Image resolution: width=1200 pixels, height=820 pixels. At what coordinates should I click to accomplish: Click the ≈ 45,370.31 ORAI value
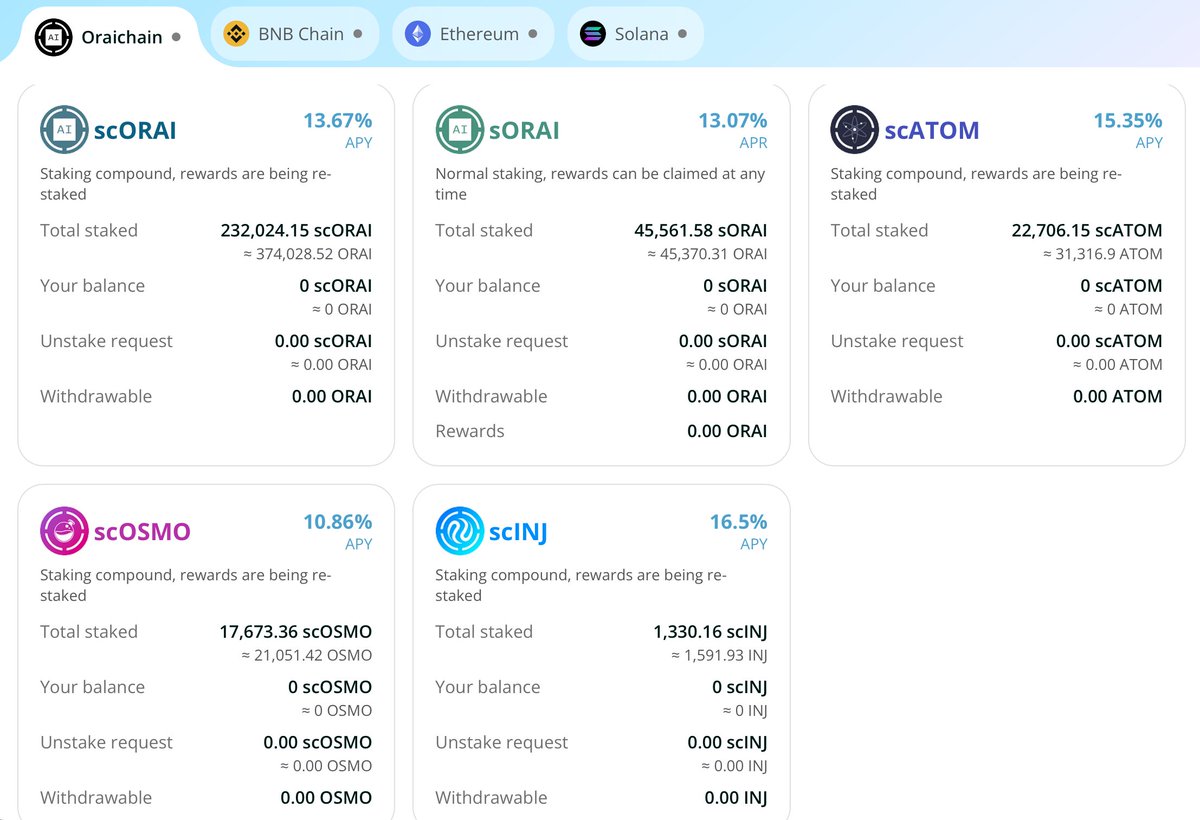(707, 254)
